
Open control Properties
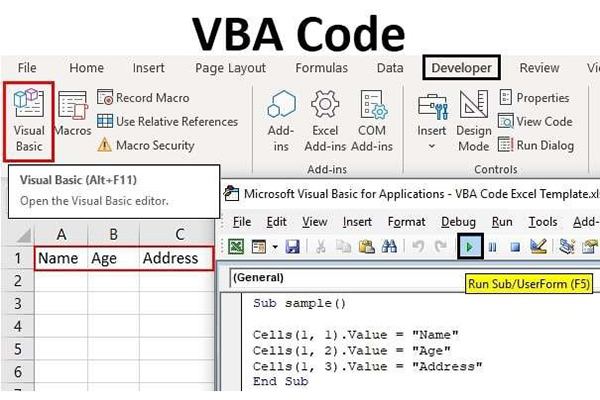click(534, 98)
